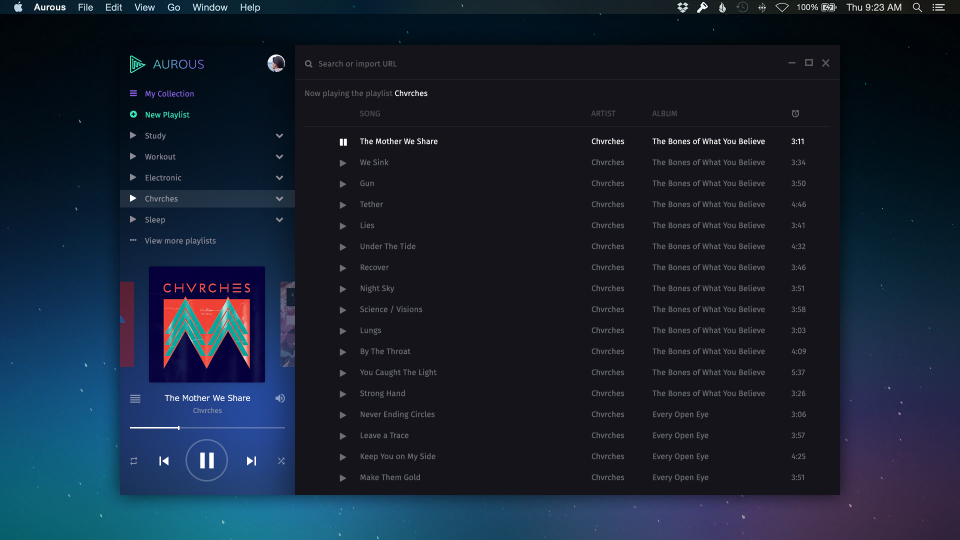Play the song Night Sky
Image resolution: width=960 pixels, height=540 pixels.
[343, 289]
